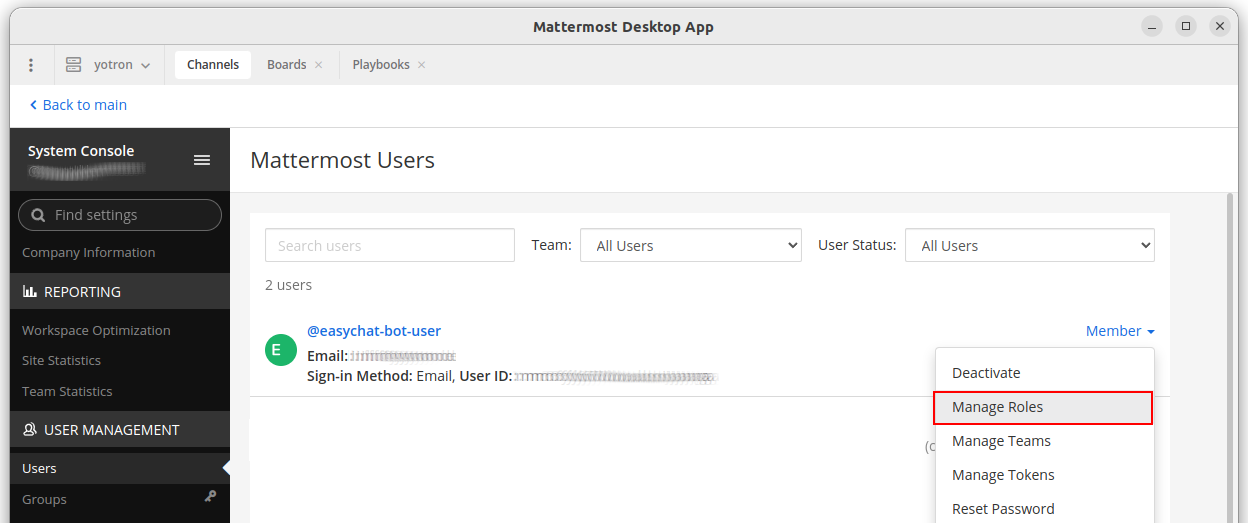Open the three-dot app menu
The height and width of the screenshot is (523, 1248).
(x=31, y=65)
